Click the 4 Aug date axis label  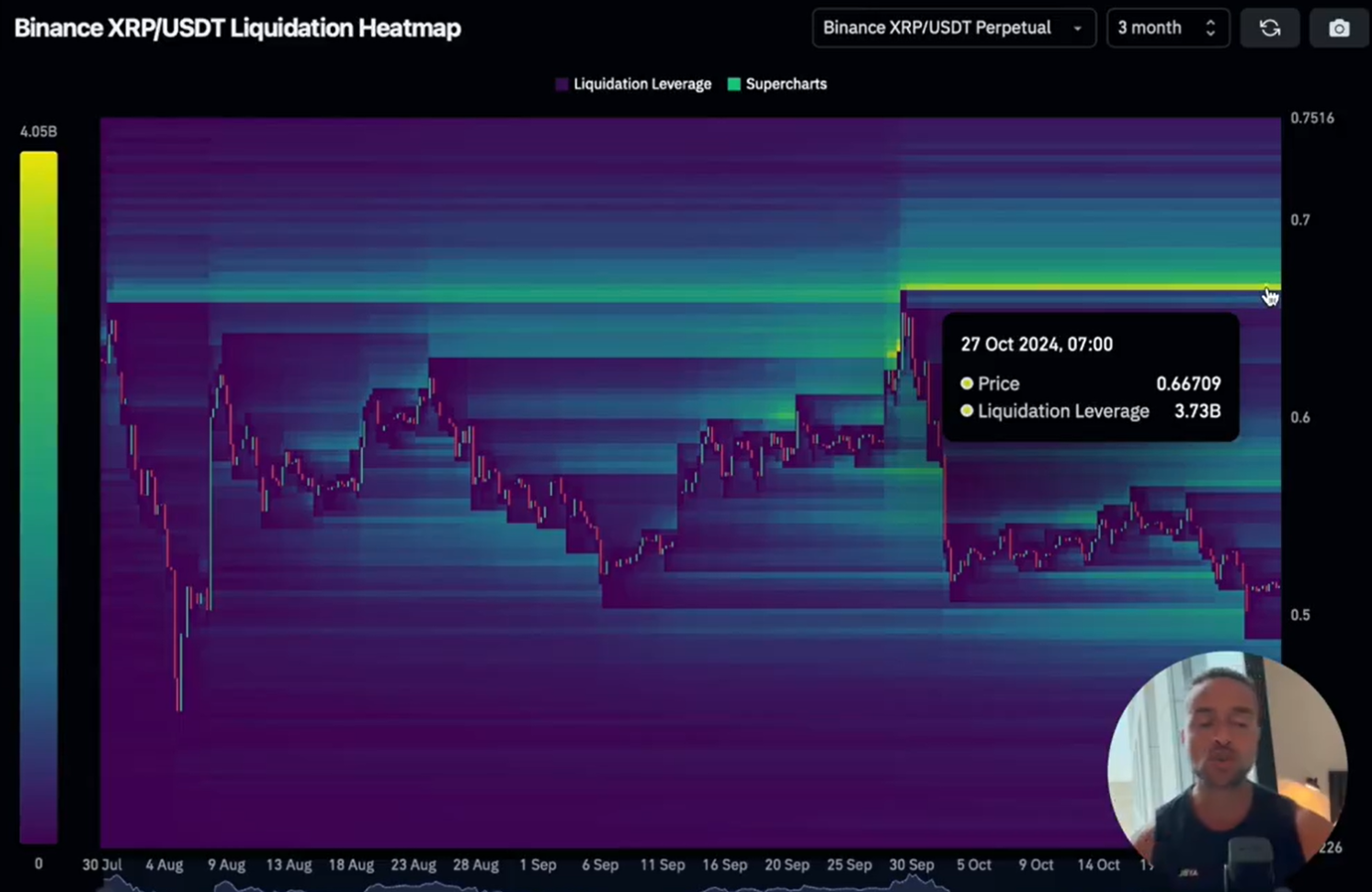(164, 864)
